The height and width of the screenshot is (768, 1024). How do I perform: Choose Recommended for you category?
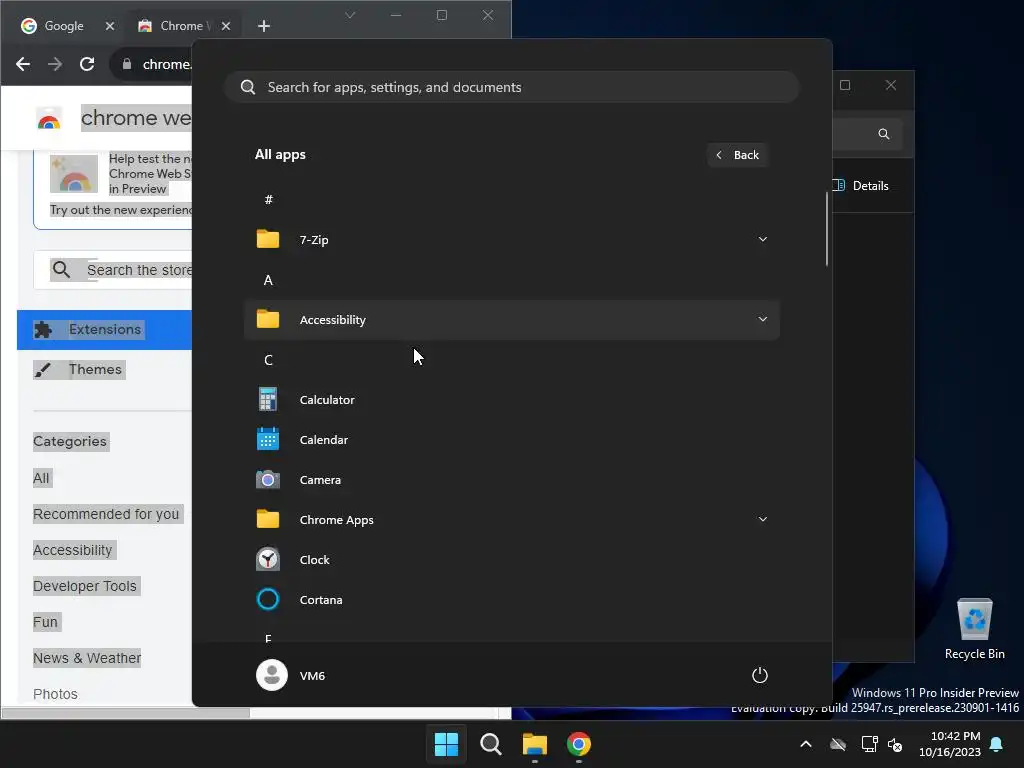coord(106,514)
